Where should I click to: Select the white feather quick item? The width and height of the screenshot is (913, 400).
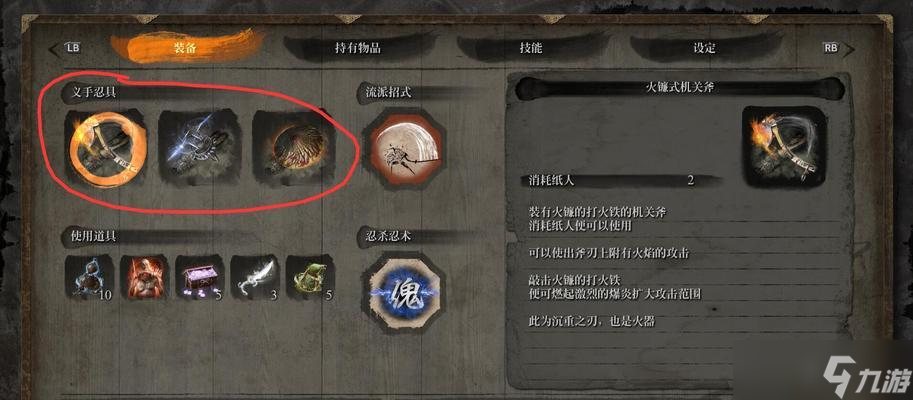(254, 277)
